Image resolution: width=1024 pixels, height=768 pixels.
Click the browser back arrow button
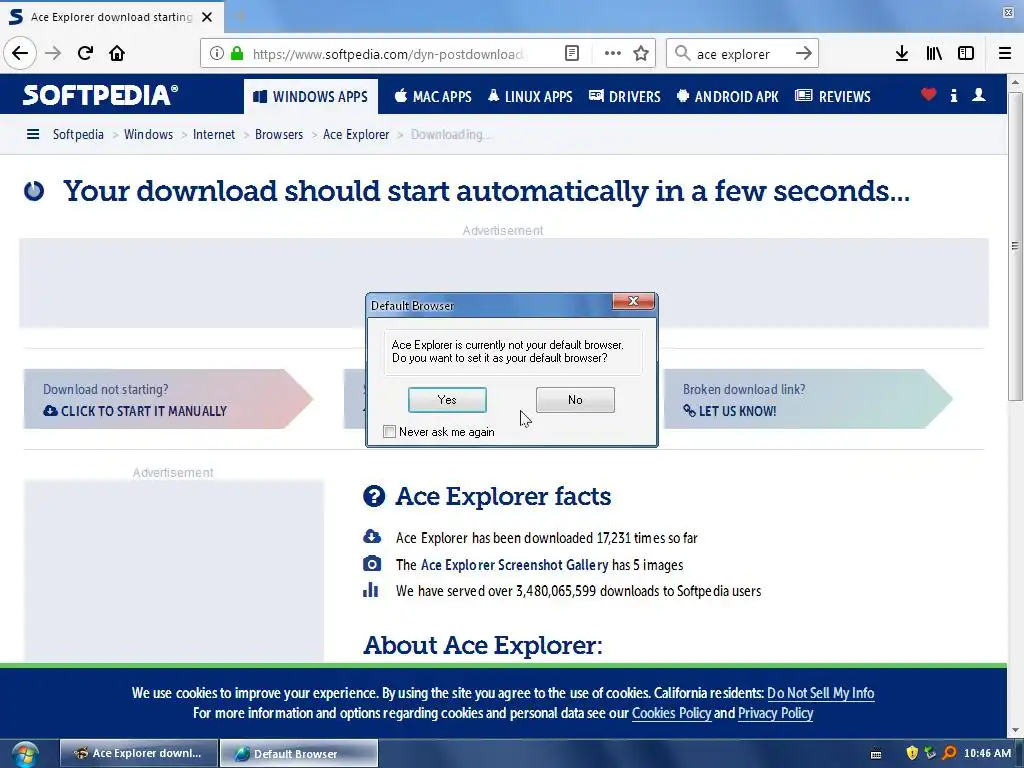(20, 53)
